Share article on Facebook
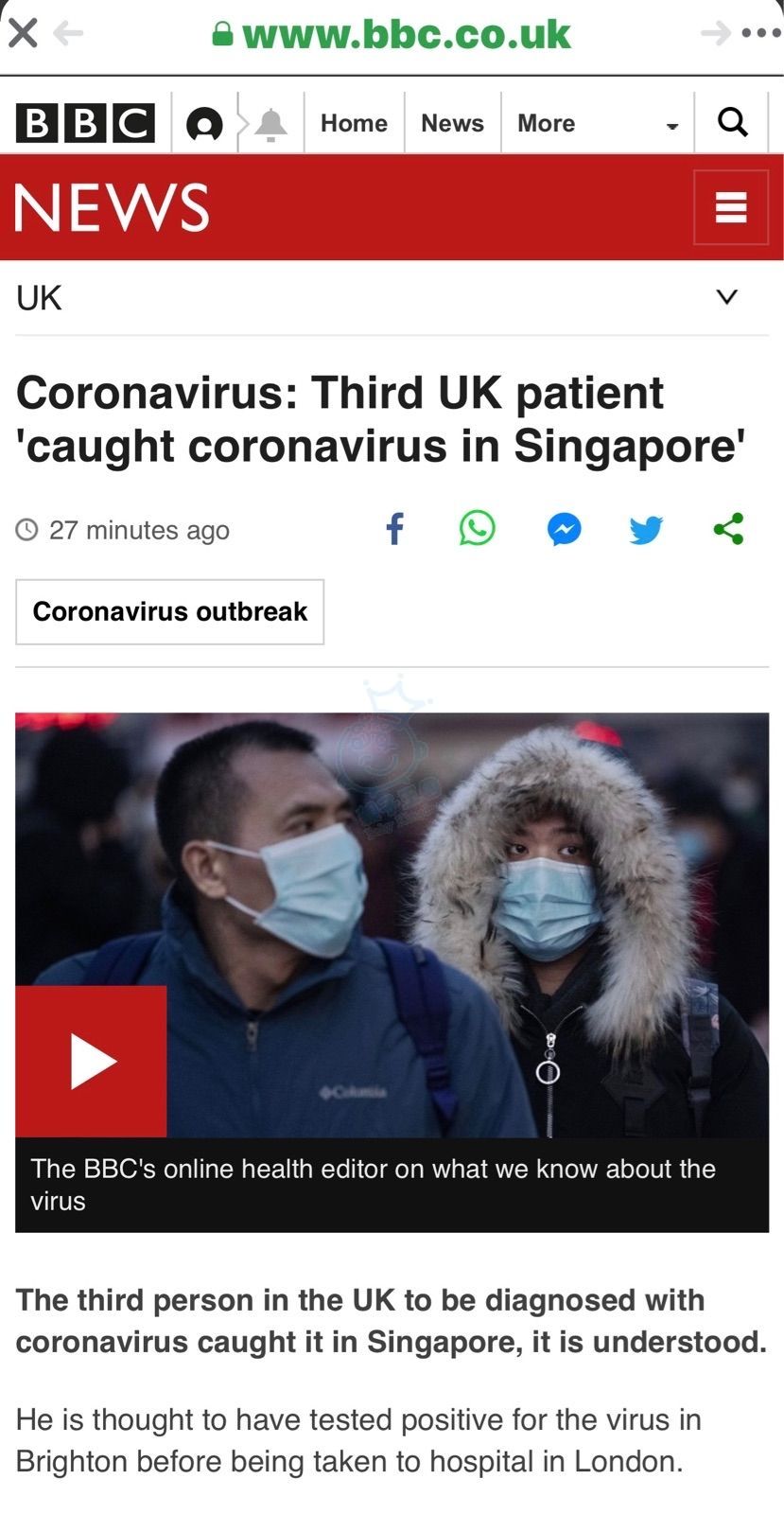 395,529
